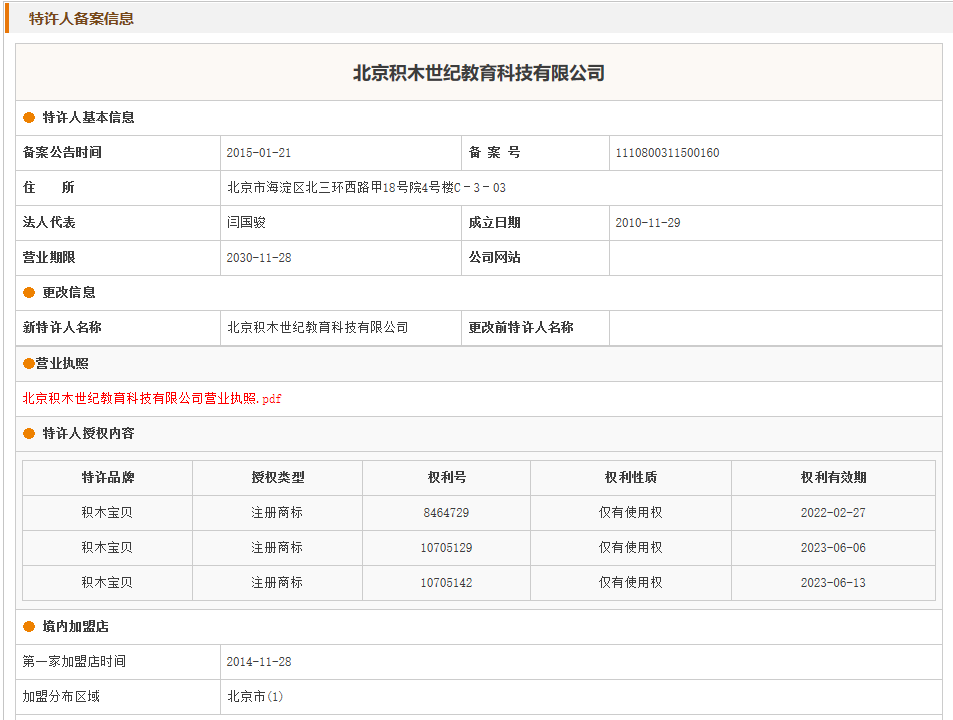Click the orange bullet beside 特许人授权内容
The width and height of the screenshot is (953, 720).
(x=29, y=434)
